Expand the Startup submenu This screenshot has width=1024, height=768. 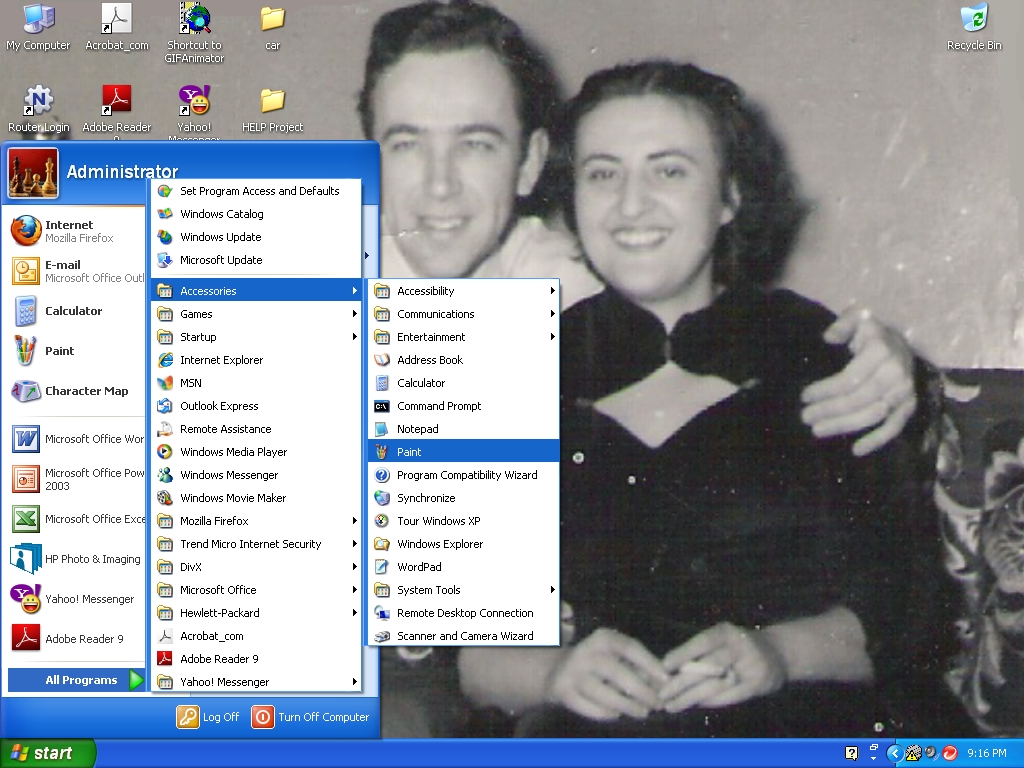pos(257,337)
